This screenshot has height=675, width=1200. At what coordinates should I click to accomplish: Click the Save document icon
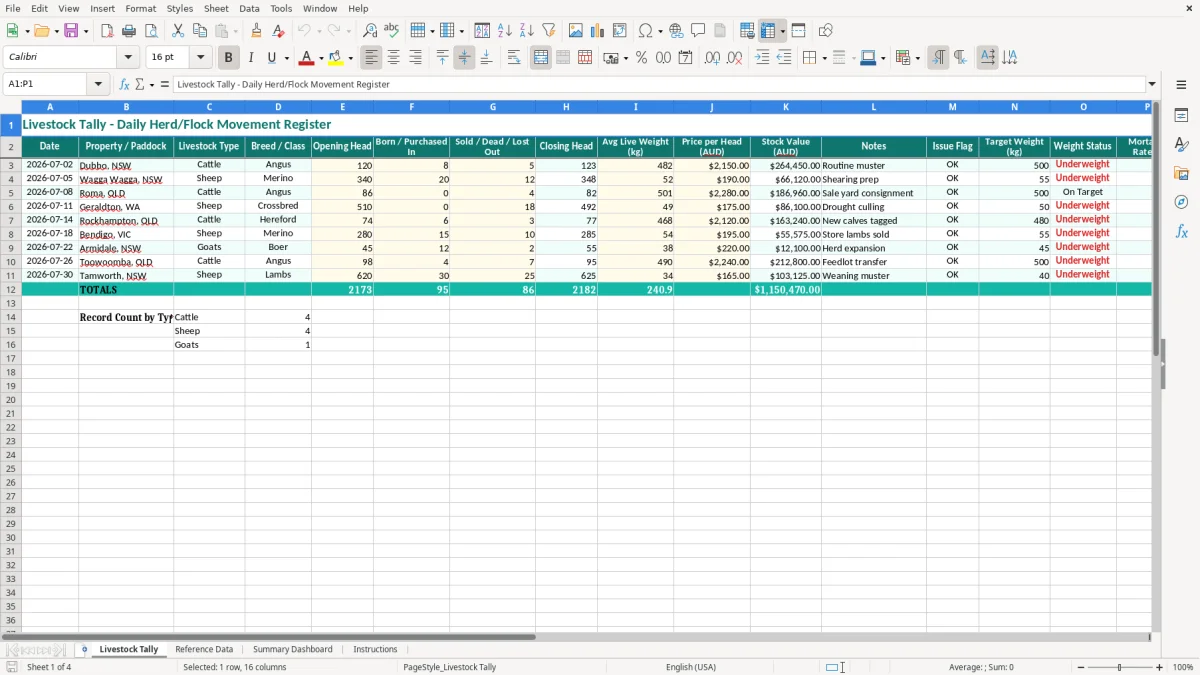(71, 31)
